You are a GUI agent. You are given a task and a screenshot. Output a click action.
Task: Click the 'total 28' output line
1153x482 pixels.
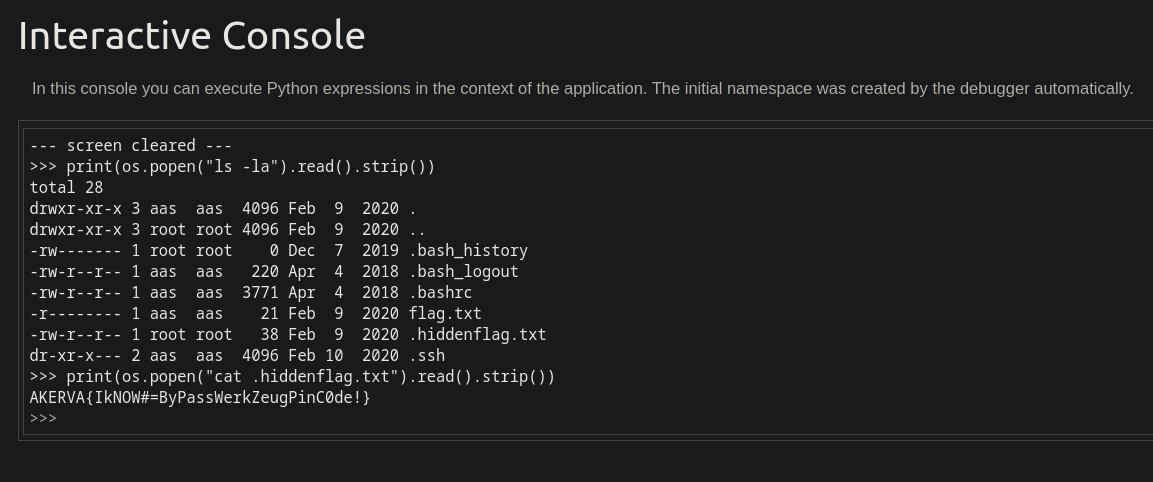(66, 188)
